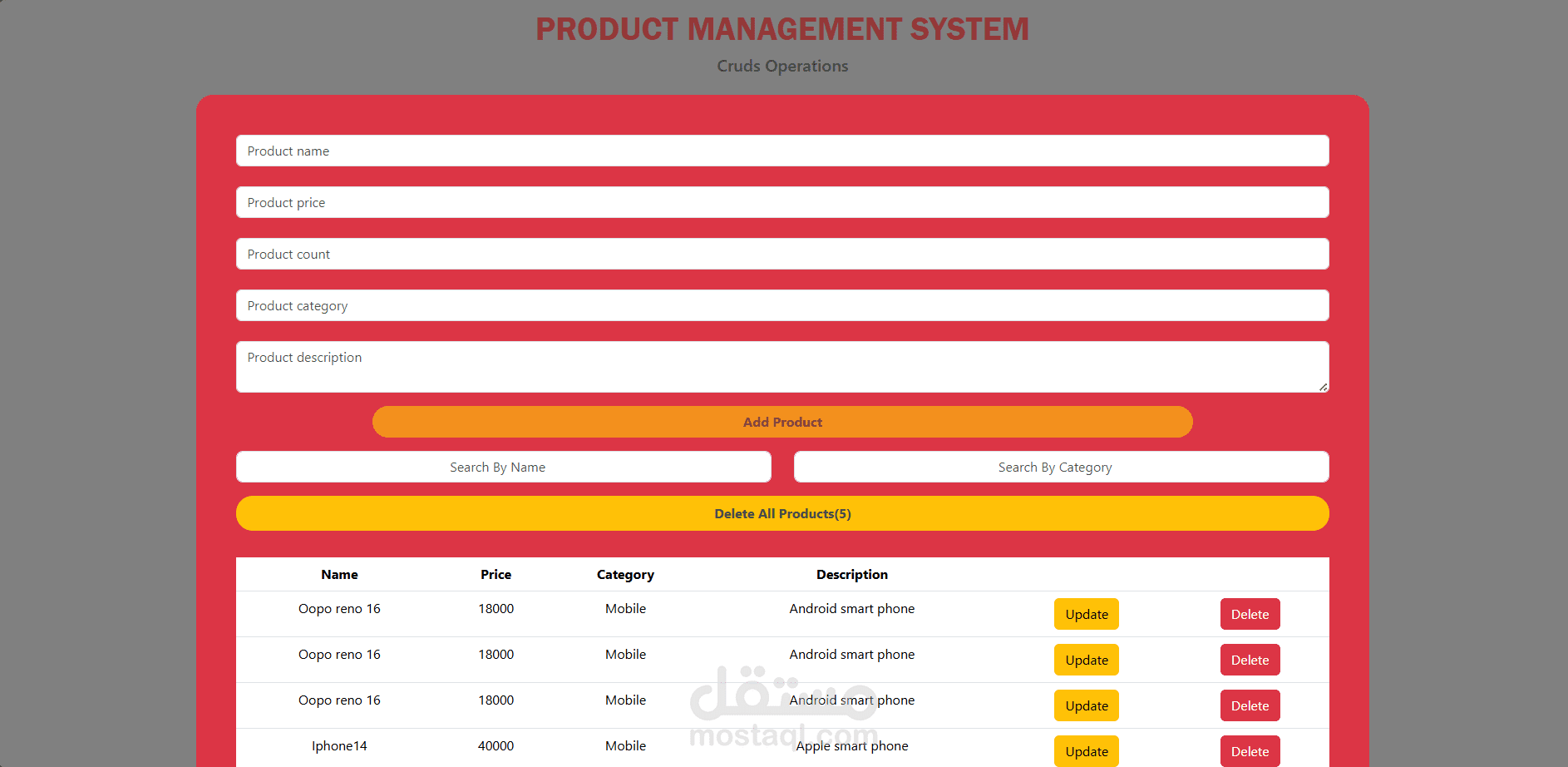Viewport: 1568px width, 767px height.
Task: Update the third Oopo reno 16 entry
Action: coord(1086,705)
